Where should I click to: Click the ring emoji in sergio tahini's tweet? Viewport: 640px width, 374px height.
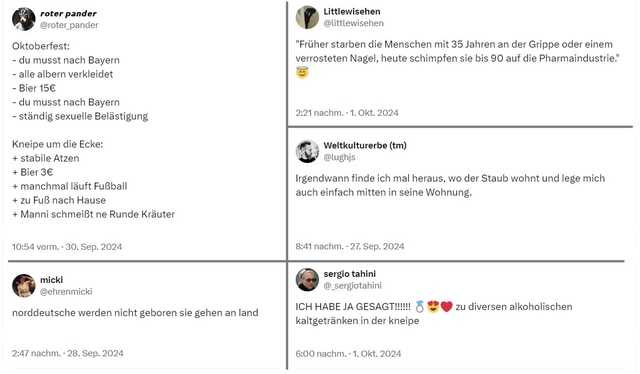tap(419, 307)
